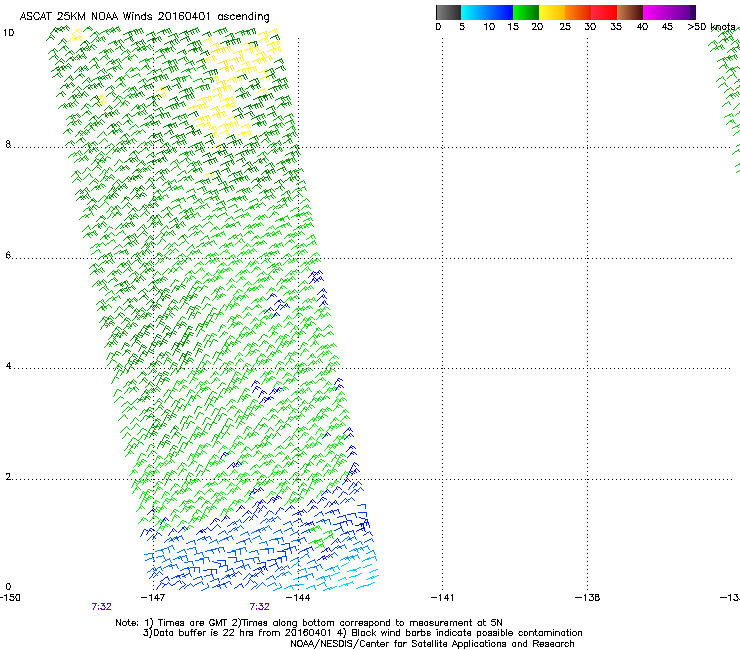Image resolution: width=740 pixels, height=650 pixels.
Task: Click the green 15-20 knots legend segment
Action: (x=526, y=12)
